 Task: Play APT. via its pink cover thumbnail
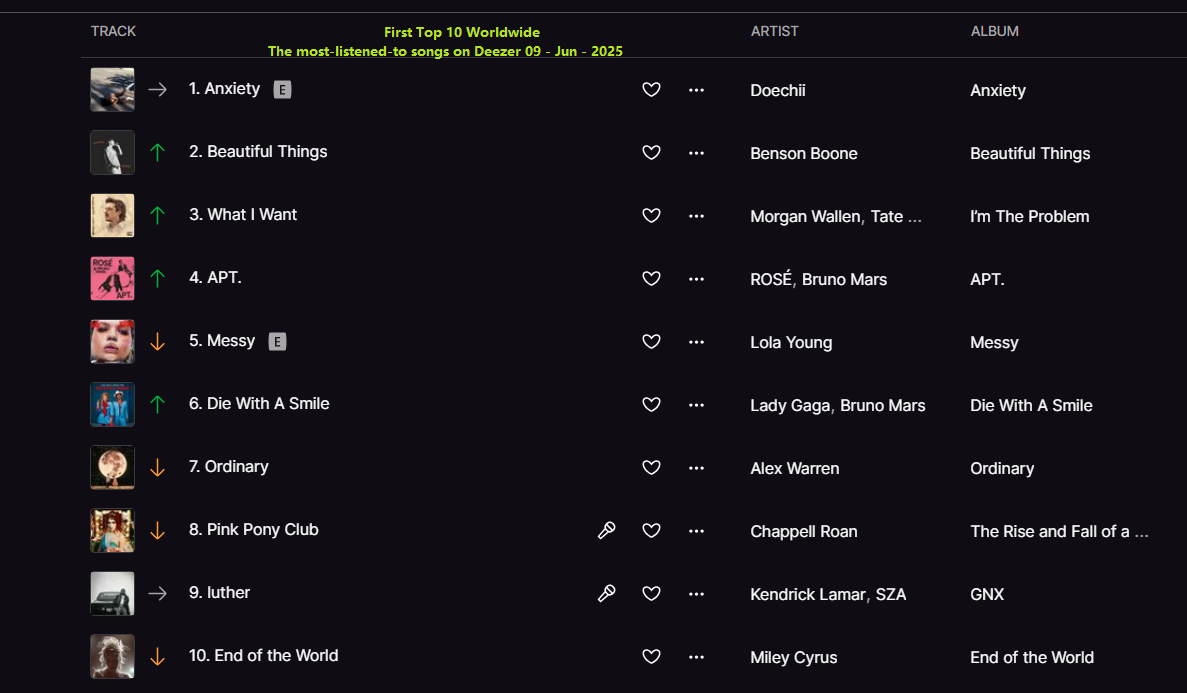113,278
